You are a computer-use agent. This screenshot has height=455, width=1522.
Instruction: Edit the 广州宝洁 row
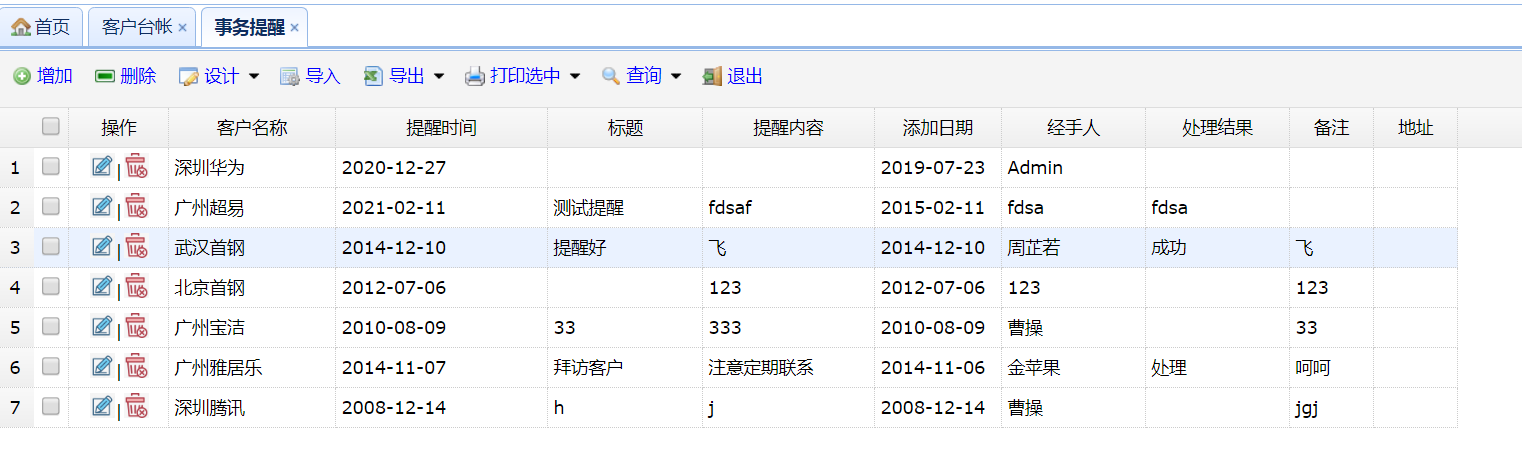pyautogui.click(x=102, y=326)
